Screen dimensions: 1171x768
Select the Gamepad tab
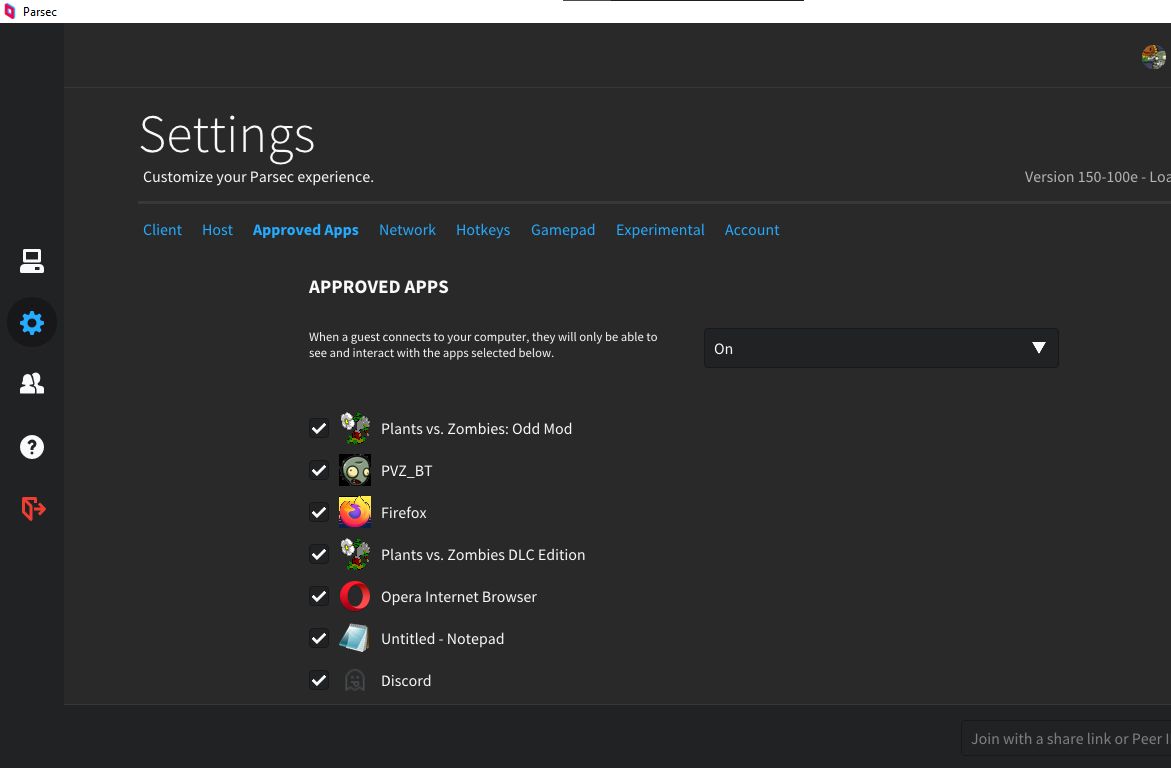(563, 230)
